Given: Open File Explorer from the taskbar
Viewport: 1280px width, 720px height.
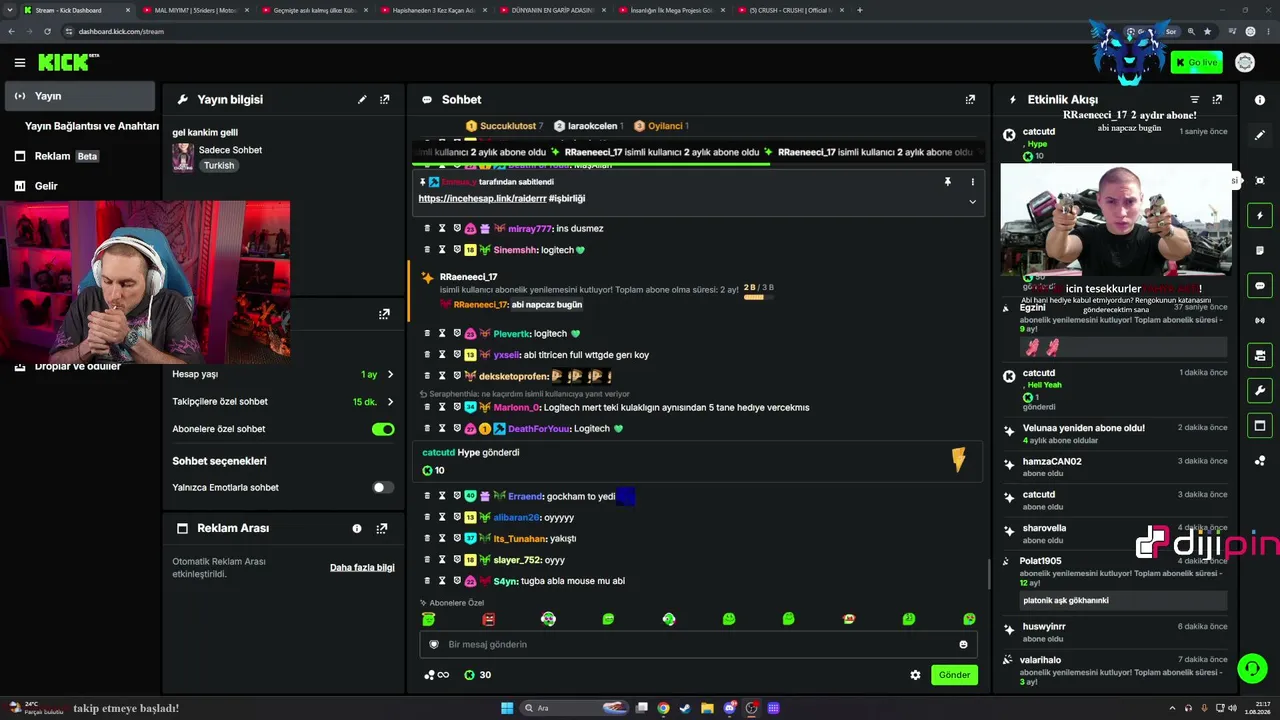Looking at the screenshot, I should (x=707, y=708).
